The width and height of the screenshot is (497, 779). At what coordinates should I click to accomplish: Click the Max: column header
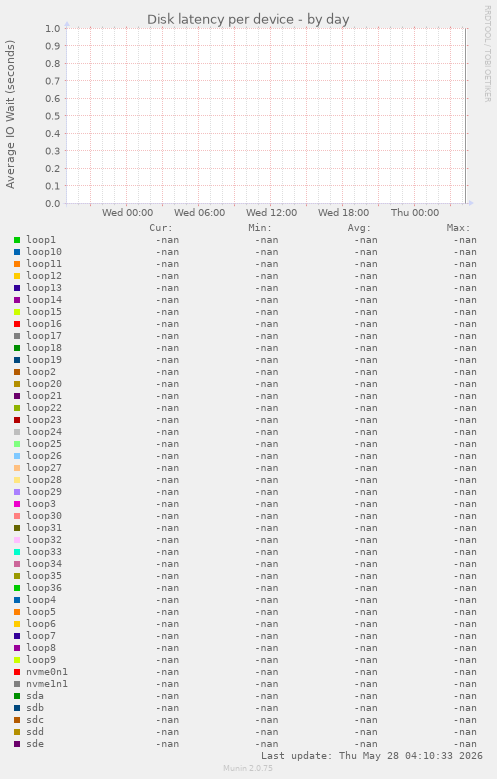tap(458, 228)
